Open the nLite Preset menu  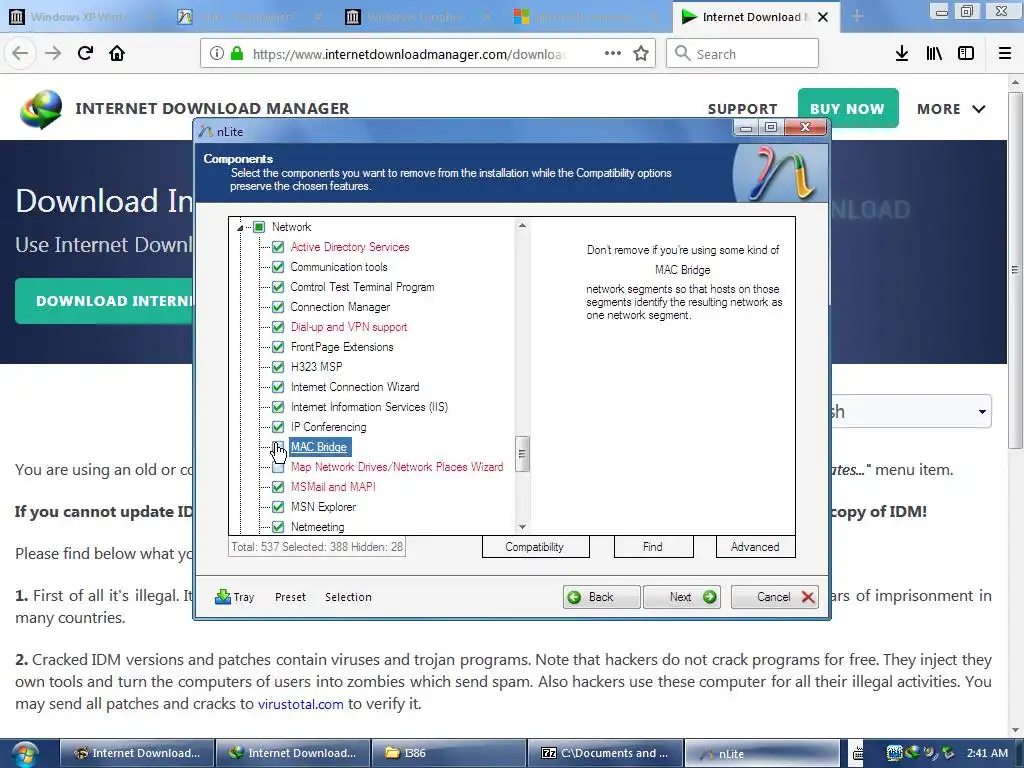290,597
